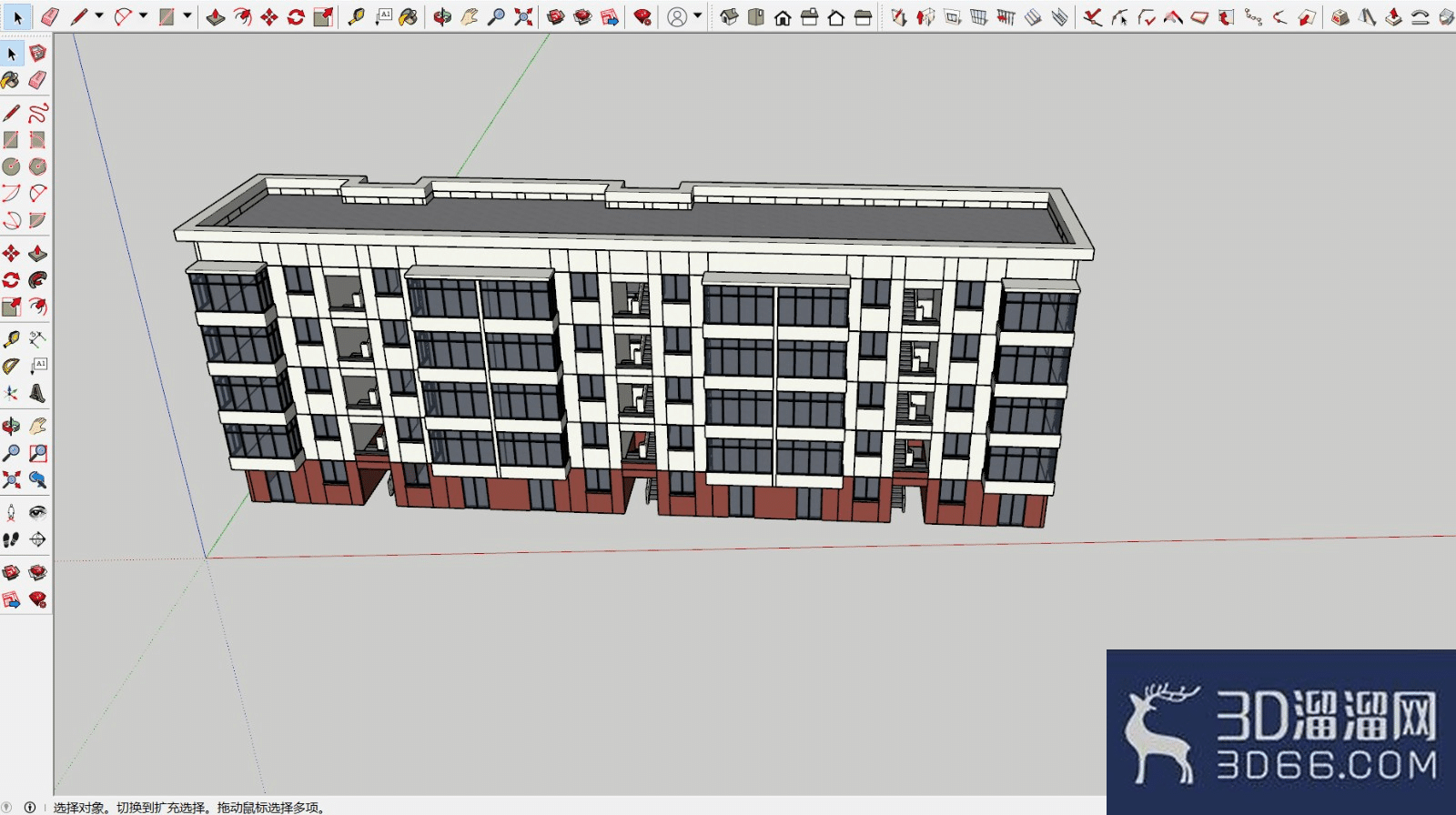Activate the Walk footprints tool
The width and height of the screenshot is (1456, 815).
[x=11, y=539]
